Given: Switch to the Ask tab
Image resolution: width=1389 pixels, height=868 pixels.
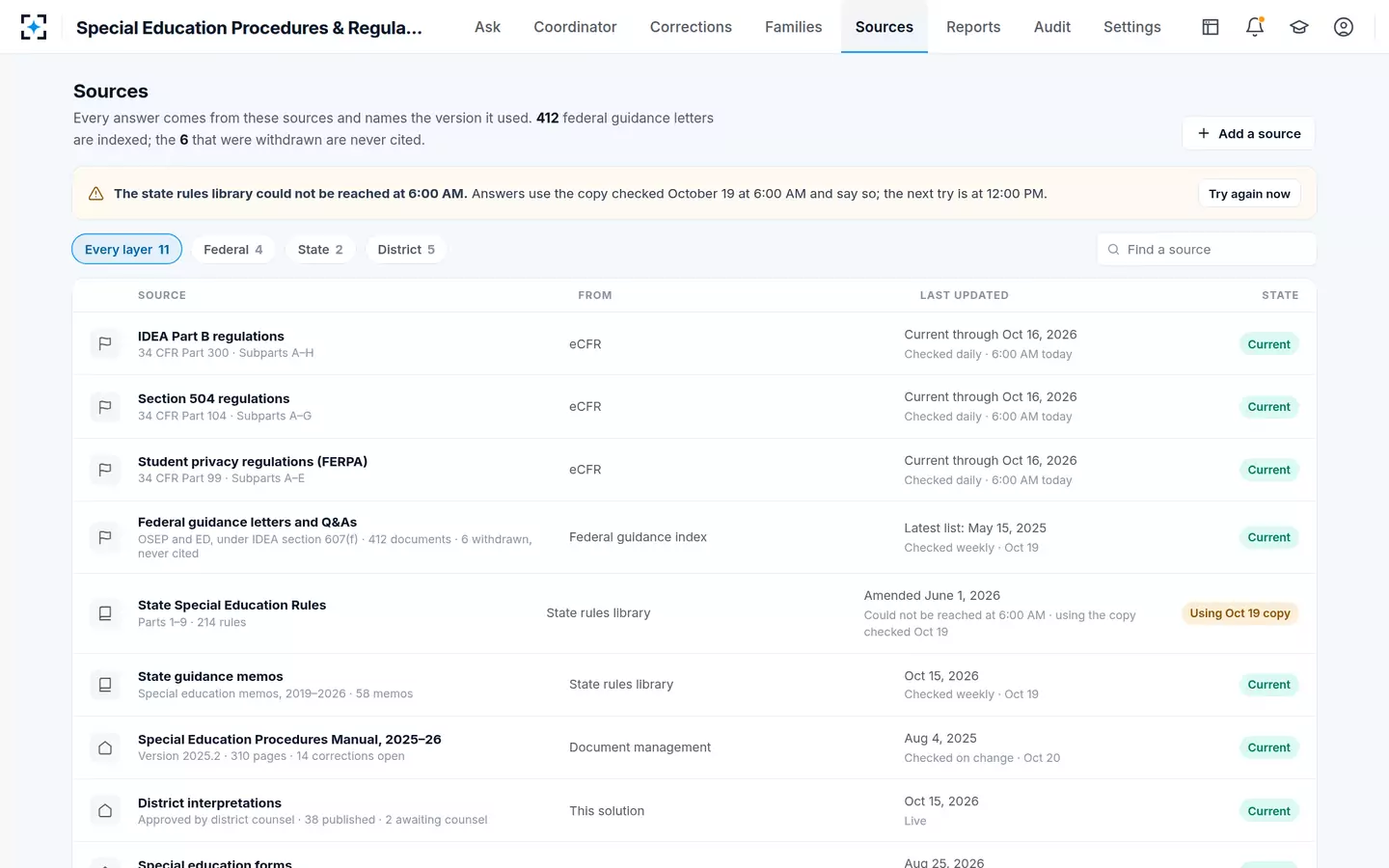Looking at the screenshot, I should click(x=487, y=27).
